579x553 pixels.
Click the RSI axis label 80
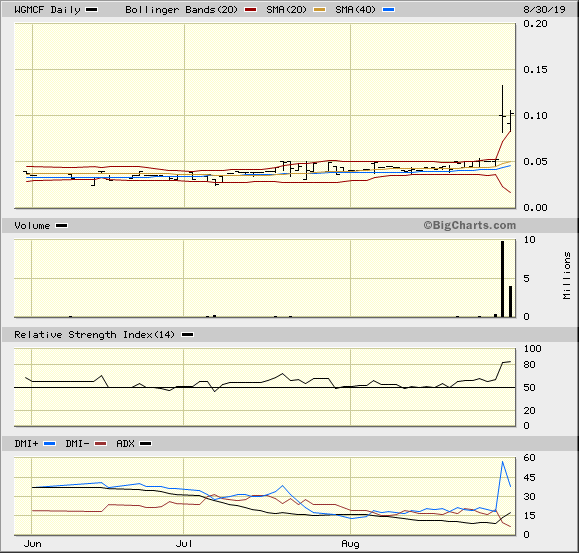530,365
